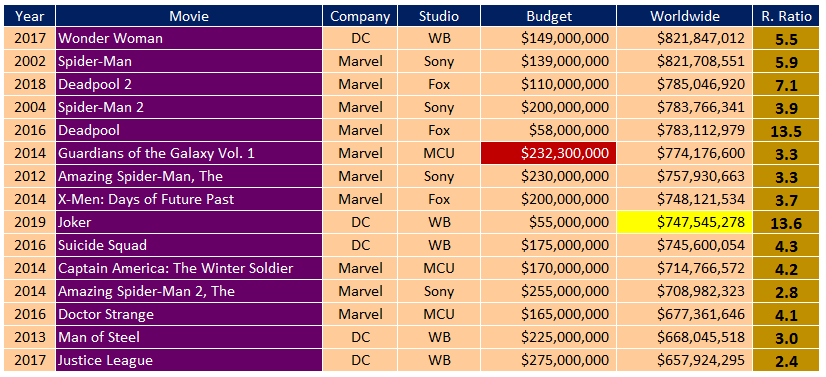Select the Movie column header
This screenshot has width=826, height=377.
(x=189, y=16)
